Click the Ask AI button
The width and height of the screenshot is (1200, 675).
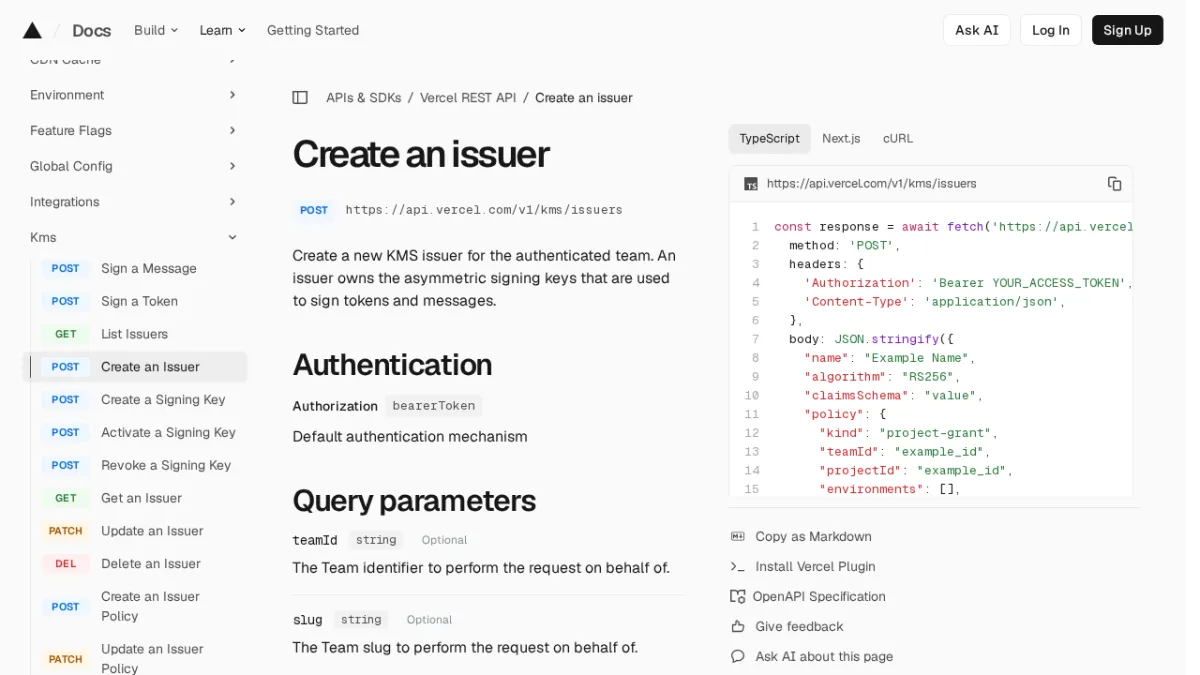[x=977, y=30]
